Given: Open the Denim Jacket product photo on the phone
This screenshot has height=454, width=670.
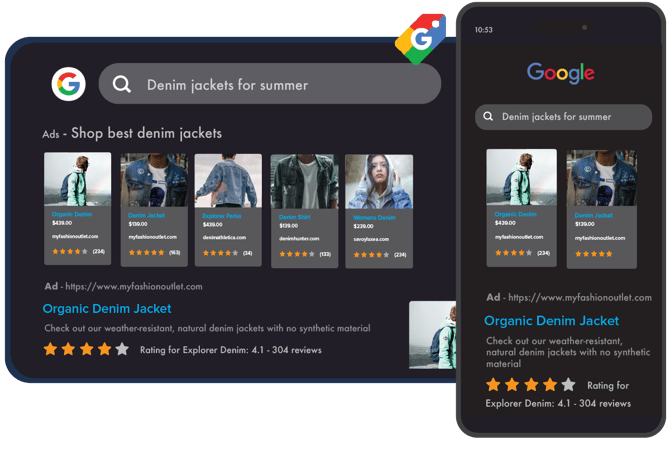Looking at the screenshot, I should tap(602, 178).
